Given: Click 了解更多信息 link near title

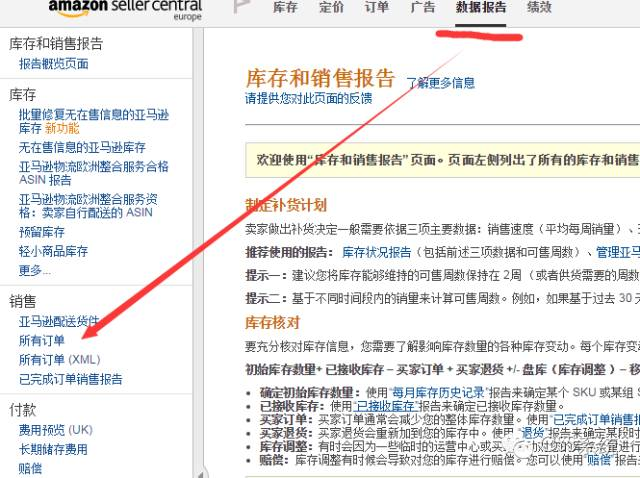Looking at the screenshot, I should click(x=441, y=83).
